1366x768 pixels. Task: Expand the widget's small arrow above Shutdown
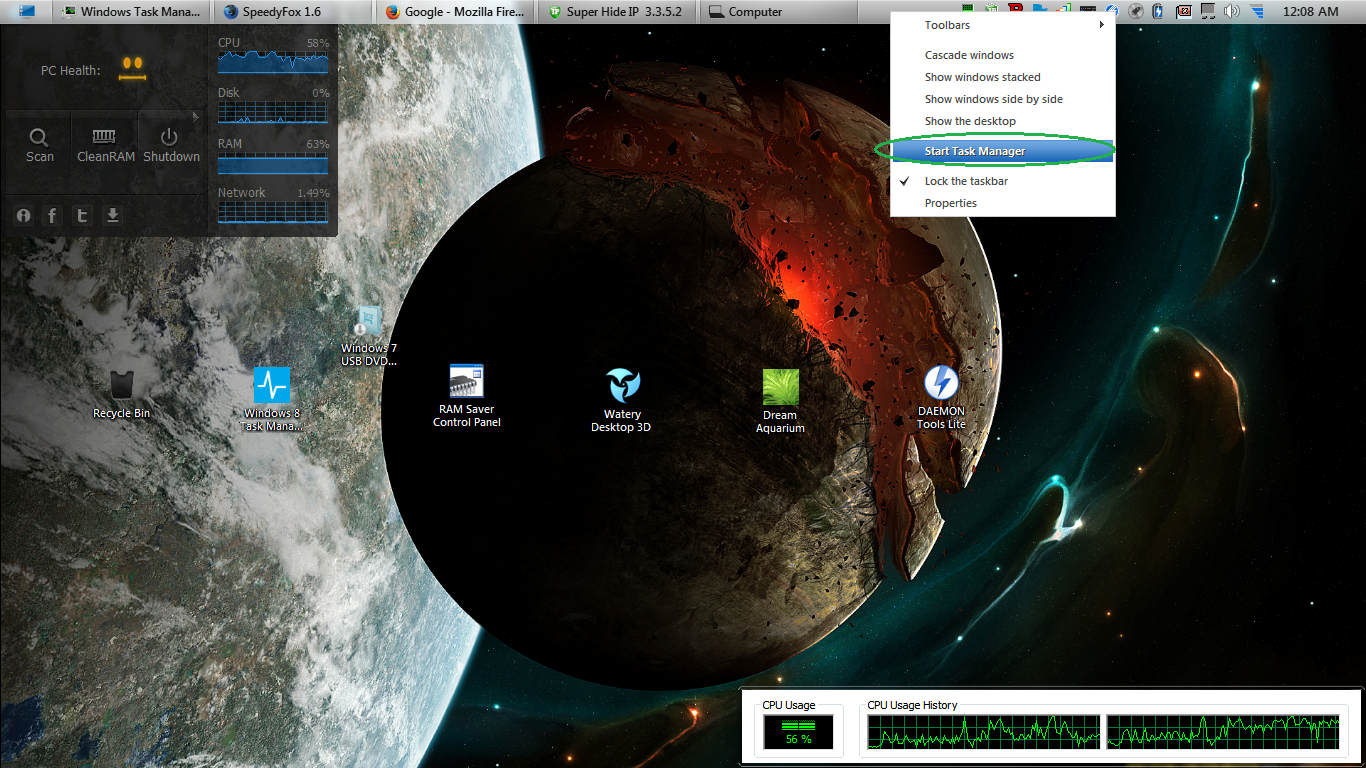pyautogui.click(x=197, y=117)
